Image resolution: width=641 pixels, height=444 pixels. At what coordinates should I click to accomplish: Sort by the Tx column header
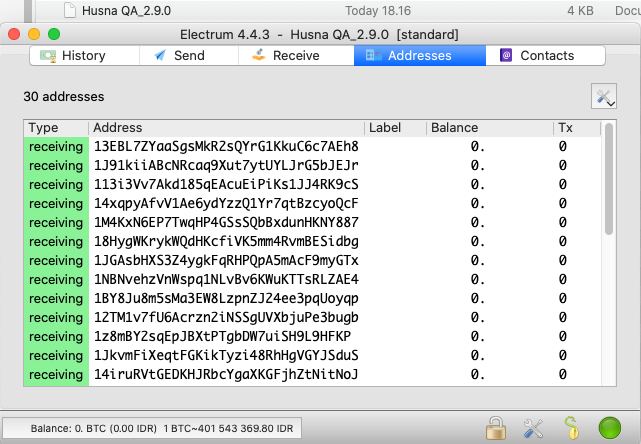click(x=577, y=128)
